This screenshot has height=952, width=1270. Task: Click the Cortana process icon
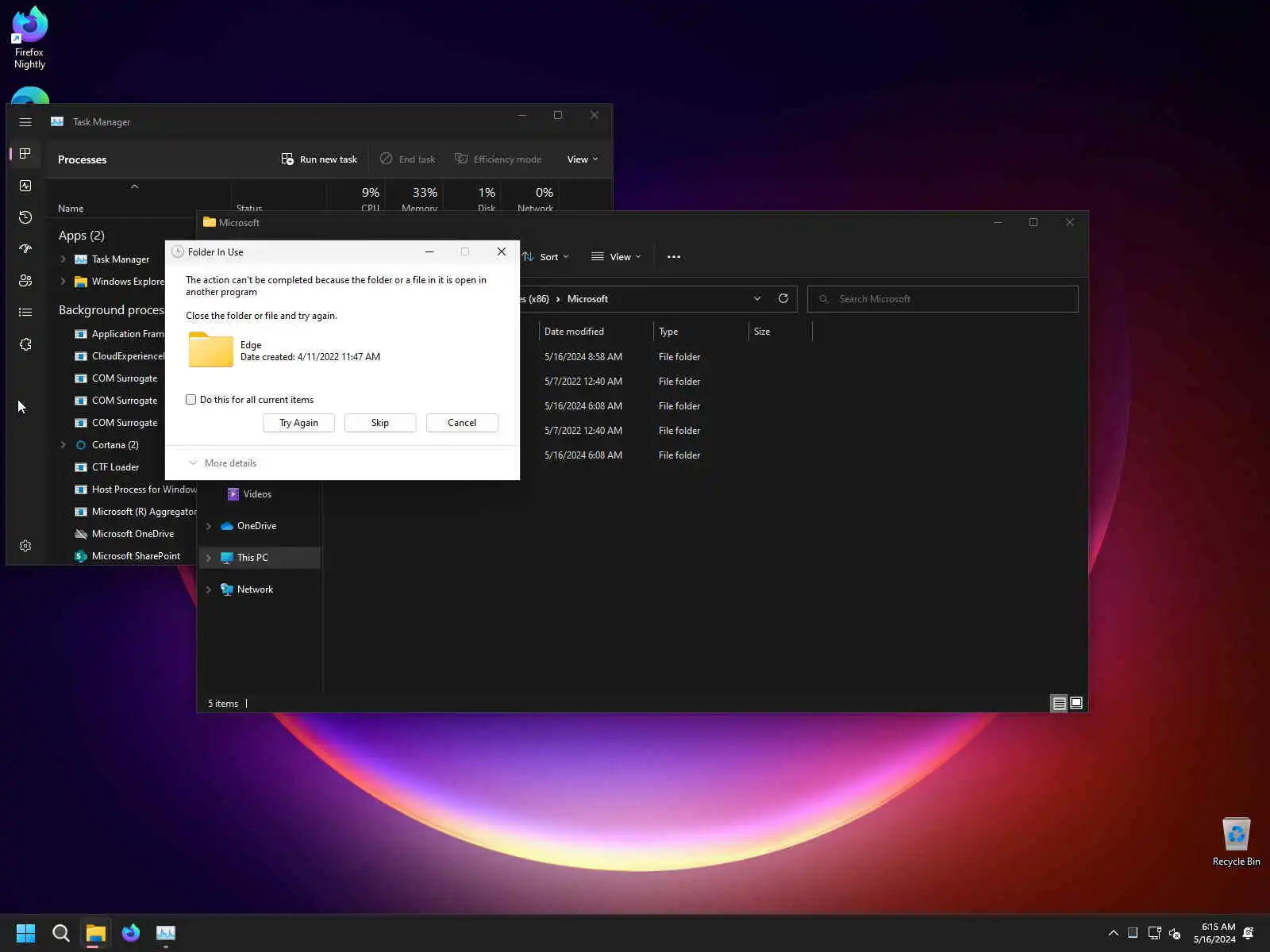click(80, 445)
